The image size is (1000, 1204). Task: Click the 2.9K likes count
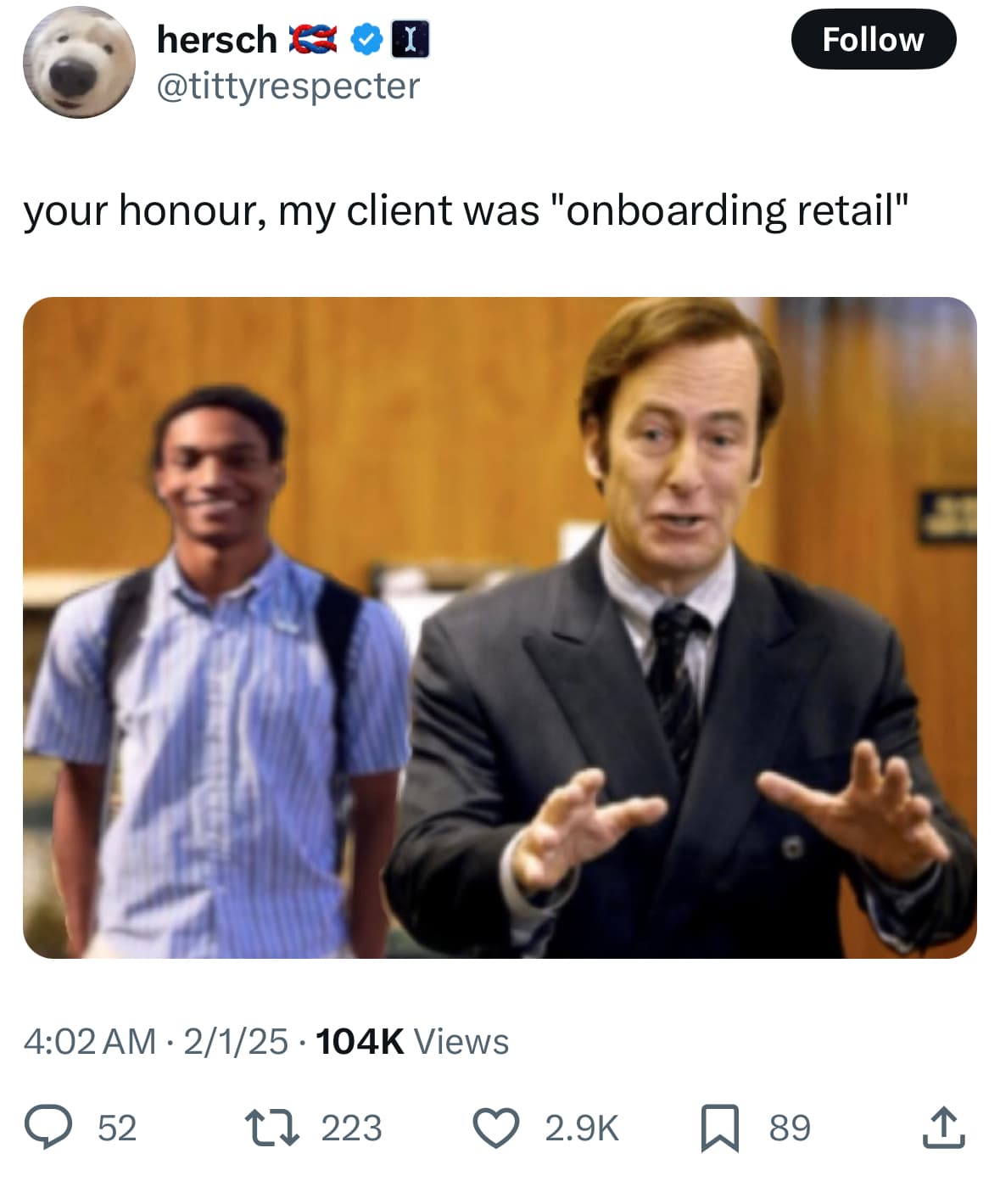click(x=582, y=1128)
